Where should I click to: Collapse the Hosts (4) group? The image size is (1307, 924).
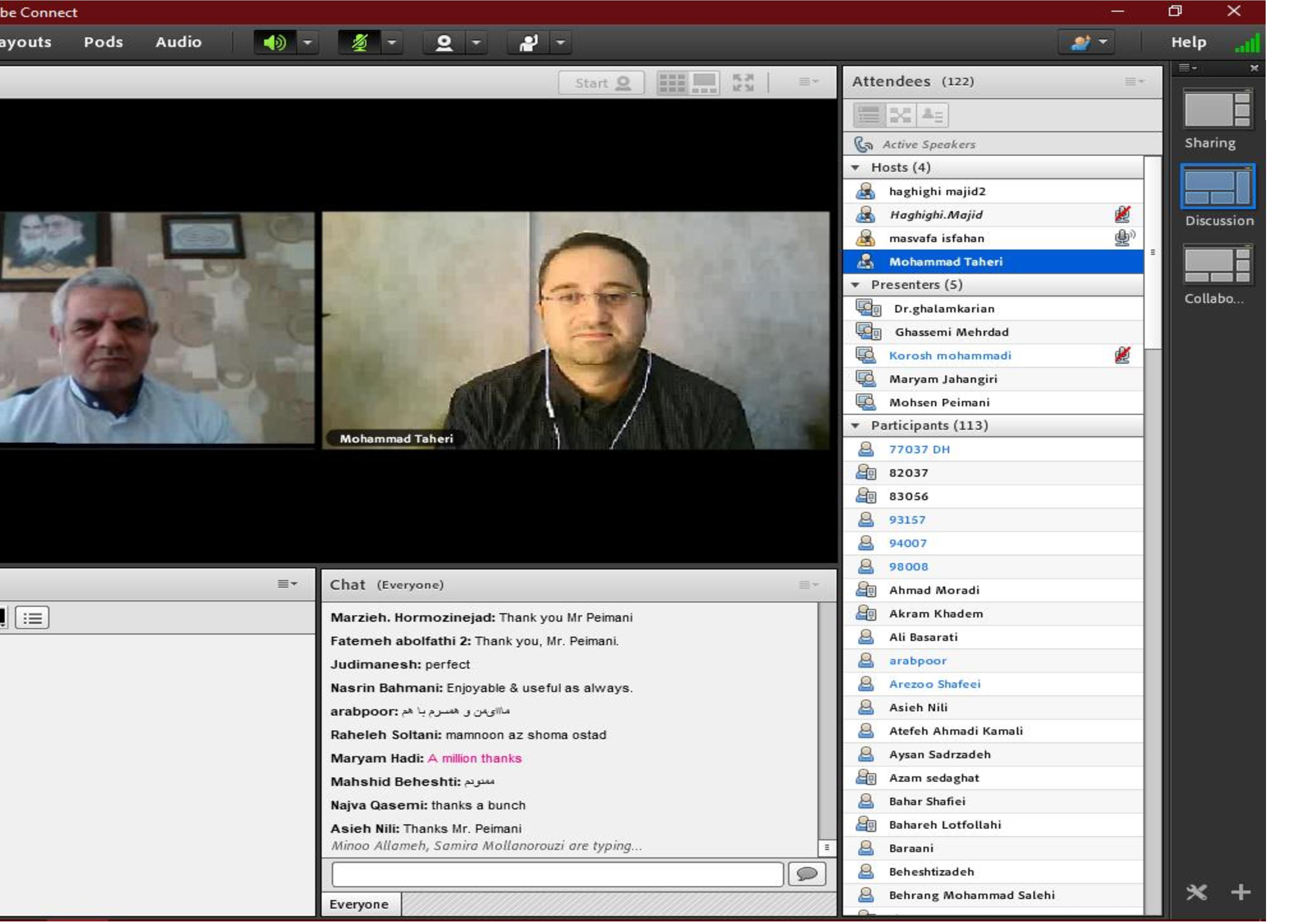click(855, 168)
